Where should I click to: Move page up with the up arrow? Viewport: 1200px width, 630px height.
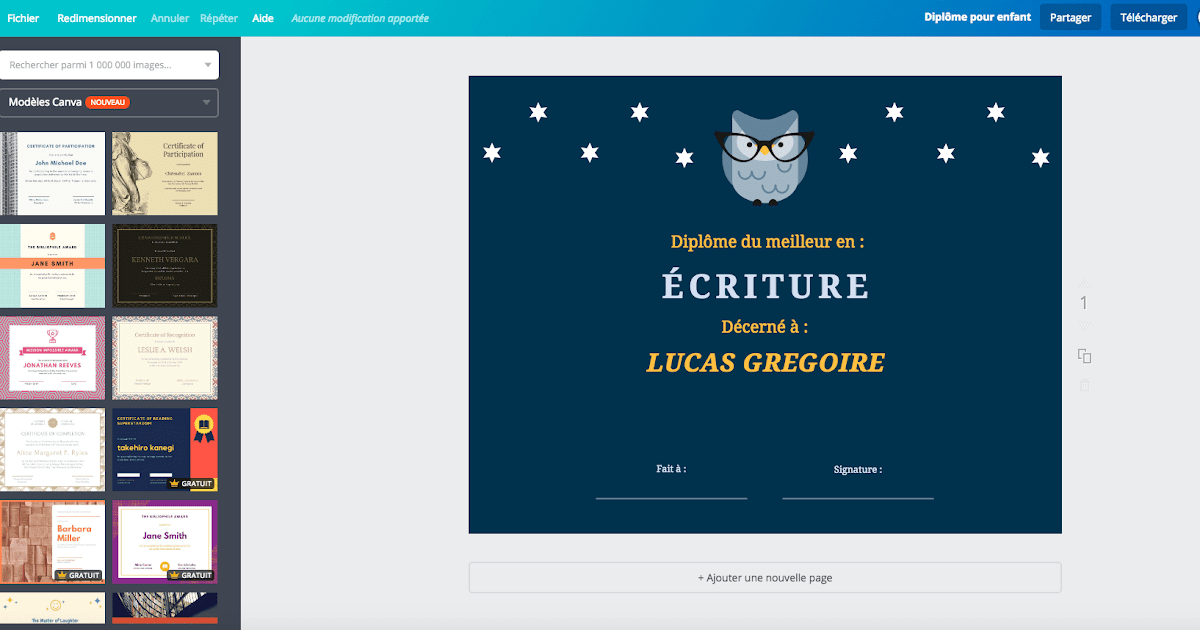click(1084, 283)
